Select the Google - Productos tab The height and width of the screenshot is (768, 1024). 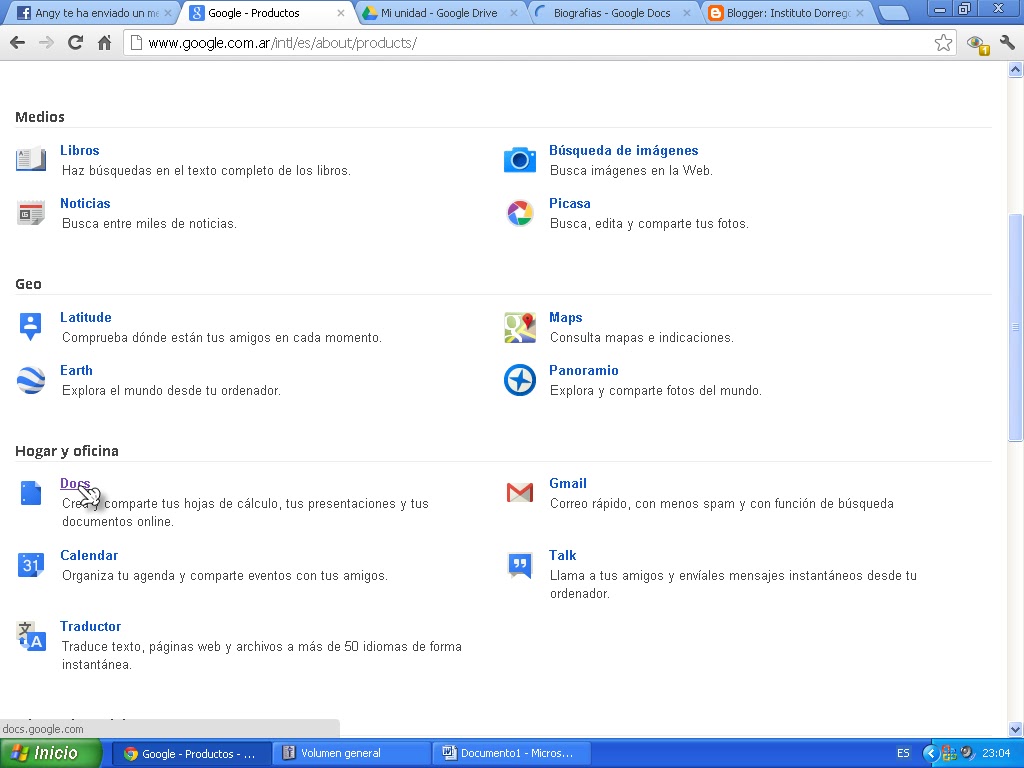[266, 12]
